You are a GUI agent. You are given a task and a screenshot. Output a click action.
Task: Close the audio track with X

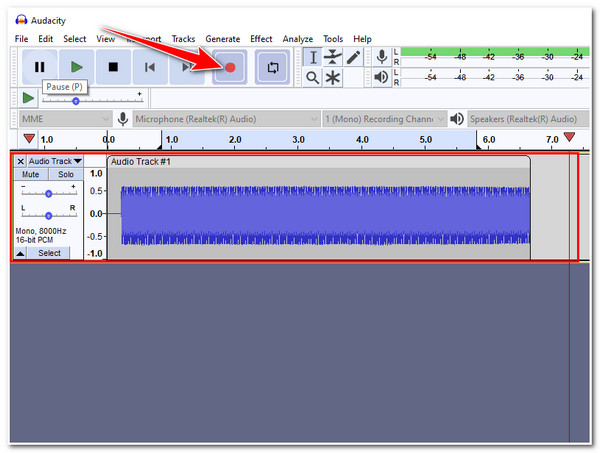coord(21,161)
